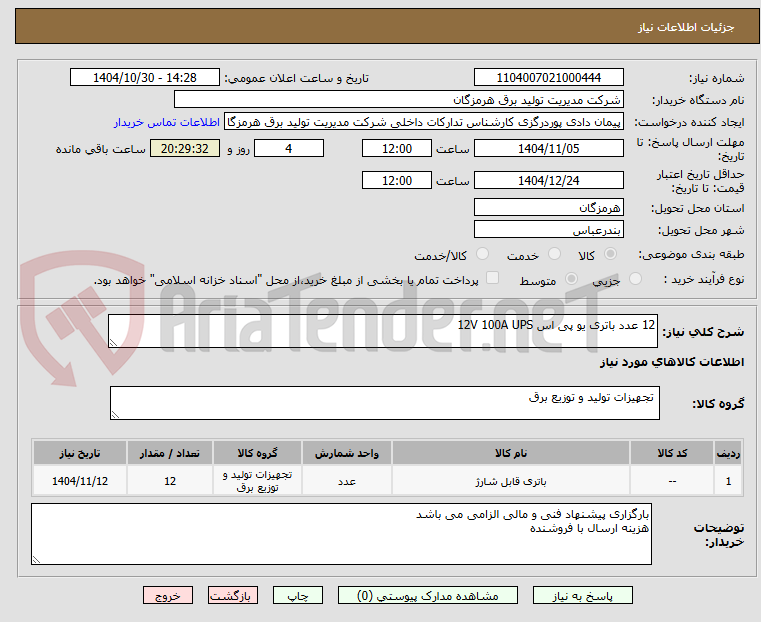The image size is (761, 622).
Task: Click the بازگشت back button
Action: pyautogui.click(x=233, y=595)
